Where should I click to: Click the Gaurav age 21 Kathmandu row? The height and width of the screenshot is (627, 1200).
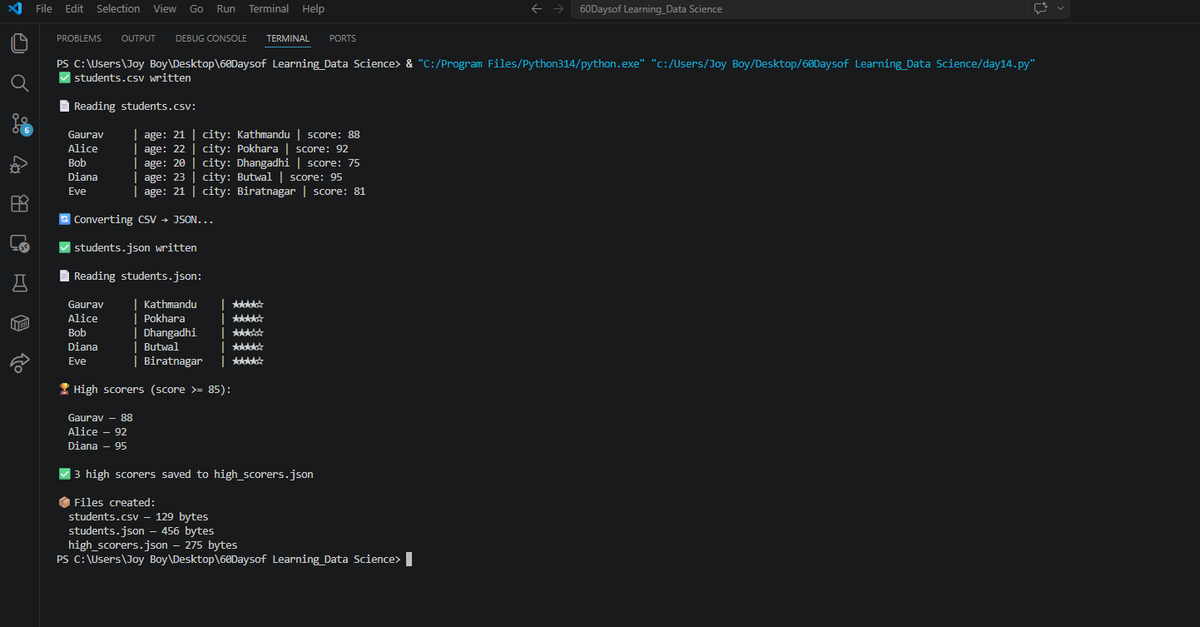coord(214,134)
